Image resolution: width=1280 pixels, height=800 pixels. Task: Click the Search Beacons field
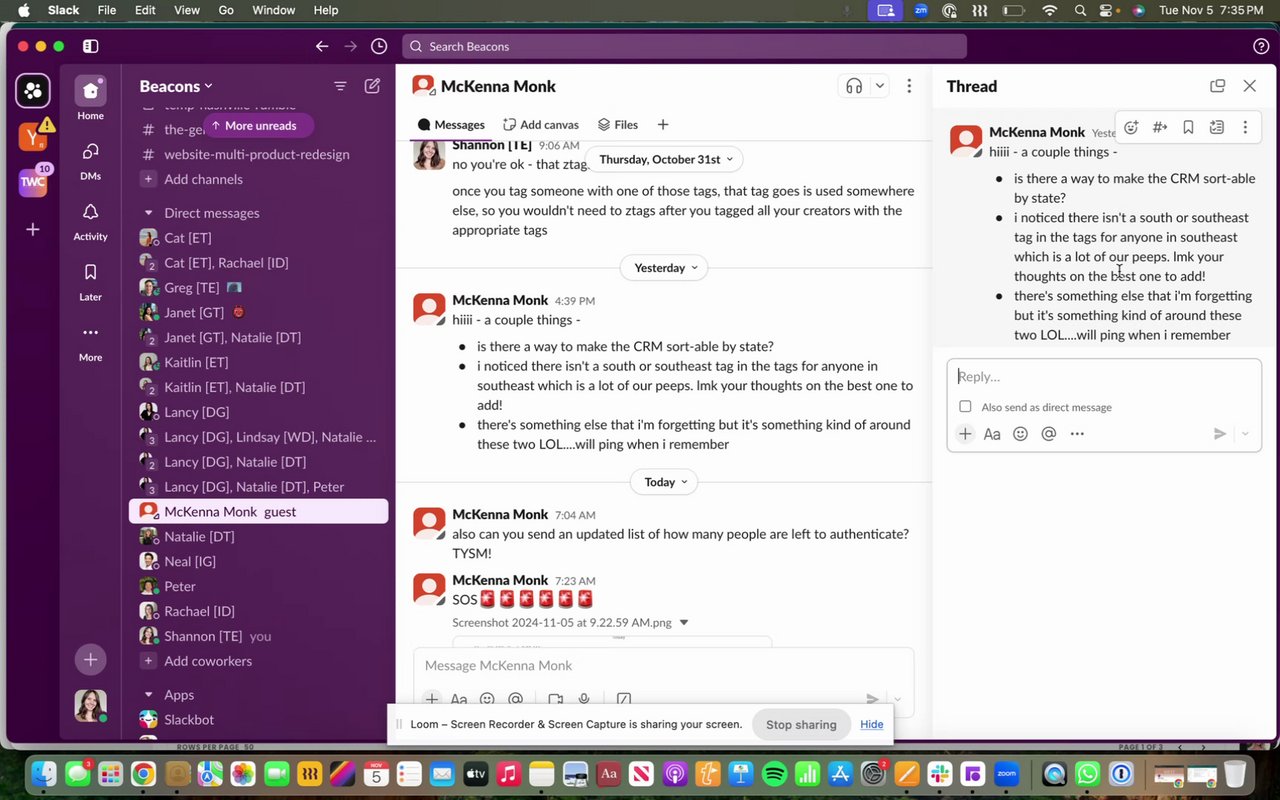[684, 46]
